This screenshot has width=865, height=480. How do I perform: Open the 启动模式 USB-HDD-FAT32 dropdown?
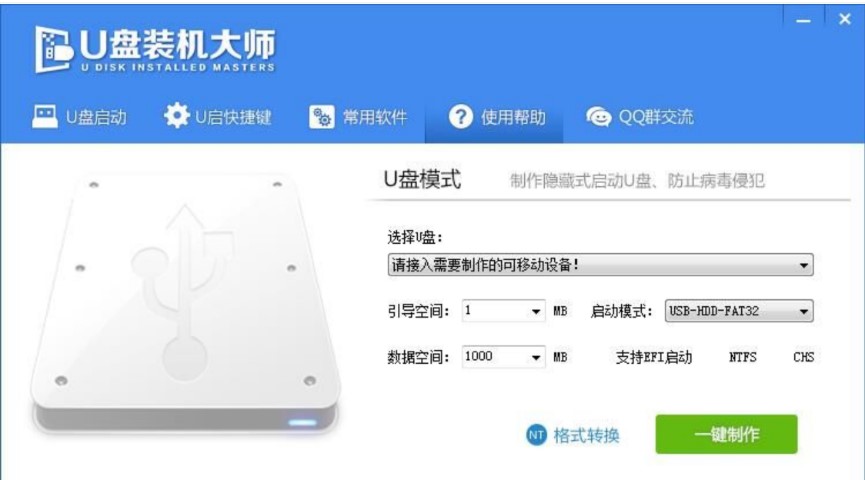(x=739, y=311)
